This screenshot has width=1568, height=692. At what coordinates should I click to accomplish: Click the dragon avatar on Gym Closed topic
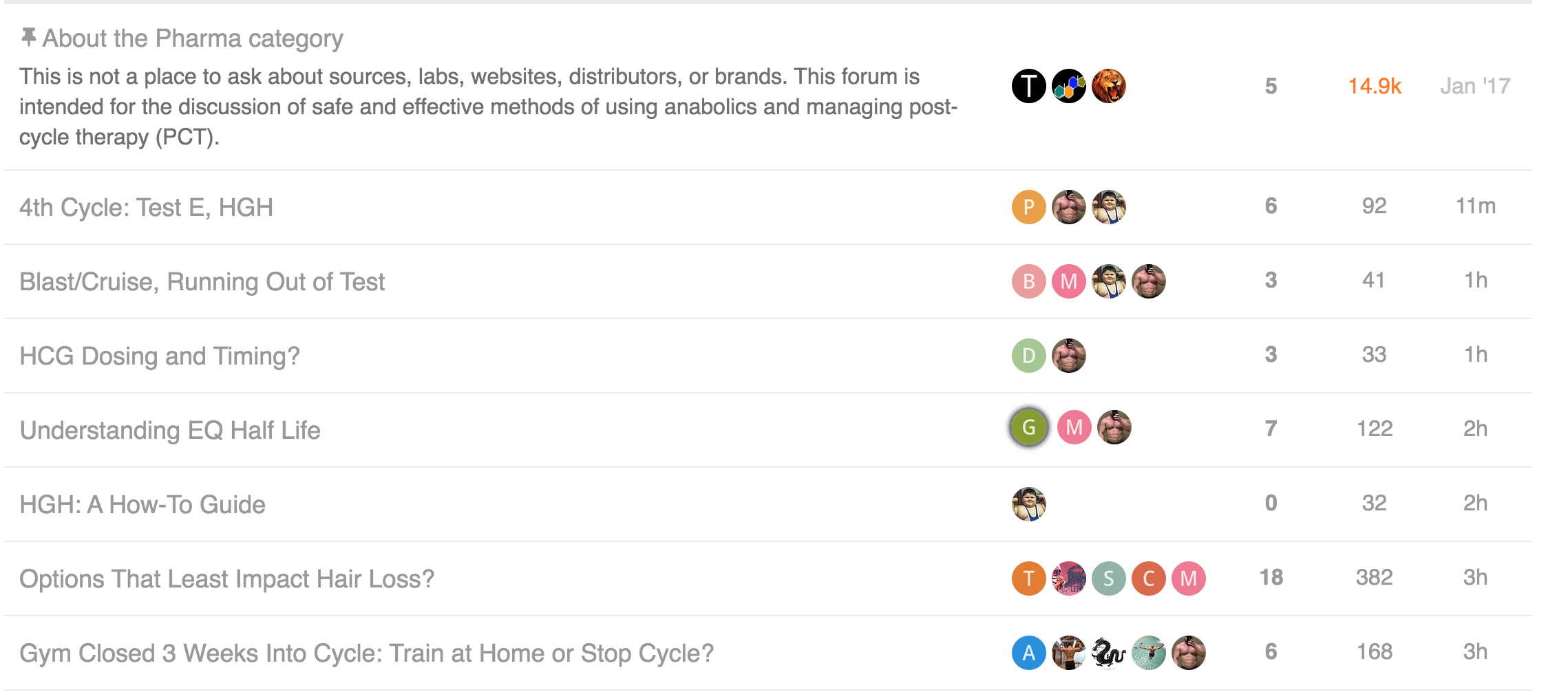pos(1108,653)
